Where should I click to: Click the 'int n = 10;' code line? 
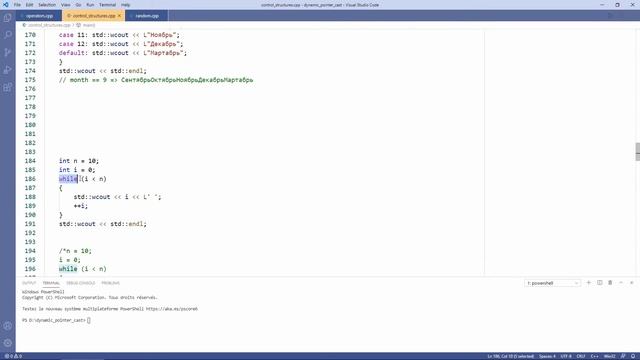tap(79, 161)
